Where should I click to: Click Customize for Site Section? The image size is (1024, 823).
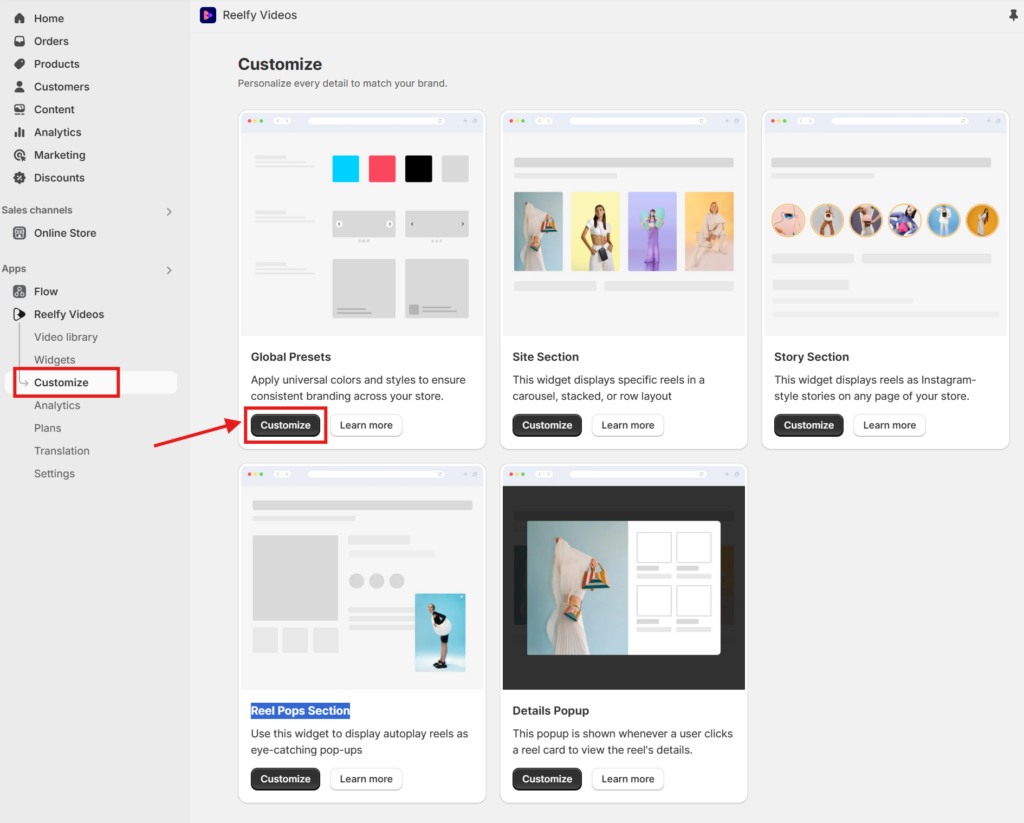547,425
